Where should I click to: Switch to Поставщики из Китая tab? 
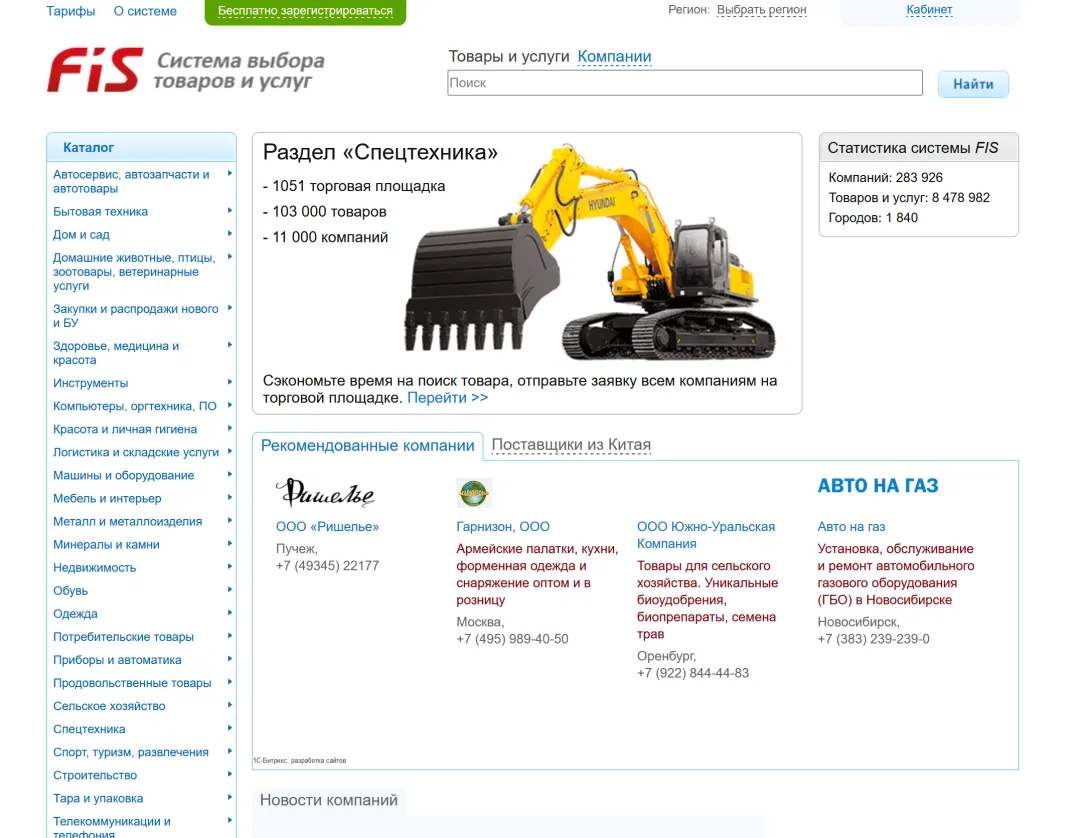571,445
